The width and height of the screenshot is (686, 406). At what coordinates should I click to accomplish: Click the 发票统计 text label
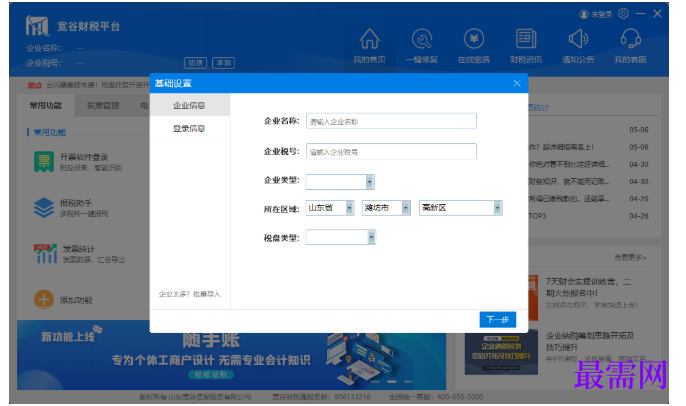[79, 248]
